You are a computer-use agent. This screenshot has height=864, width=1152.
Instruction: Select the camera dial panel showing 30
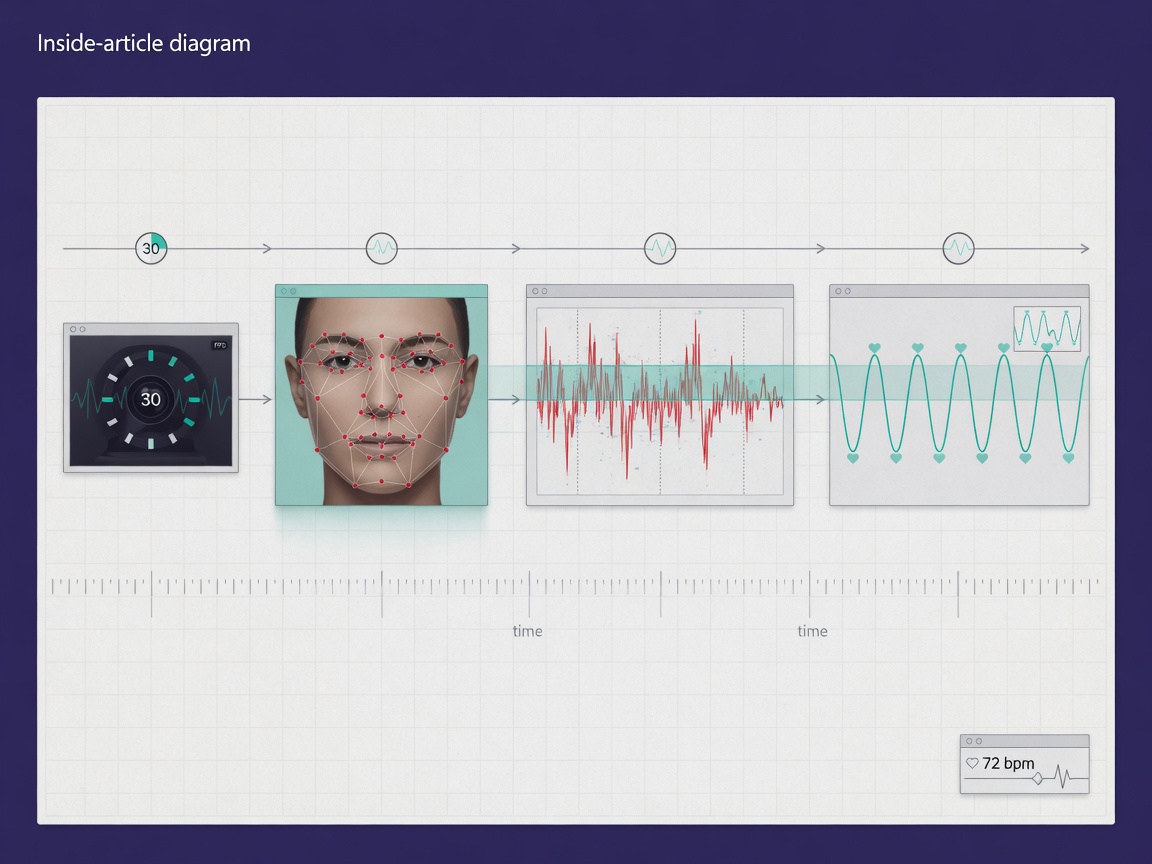click(x=151, y=397)
